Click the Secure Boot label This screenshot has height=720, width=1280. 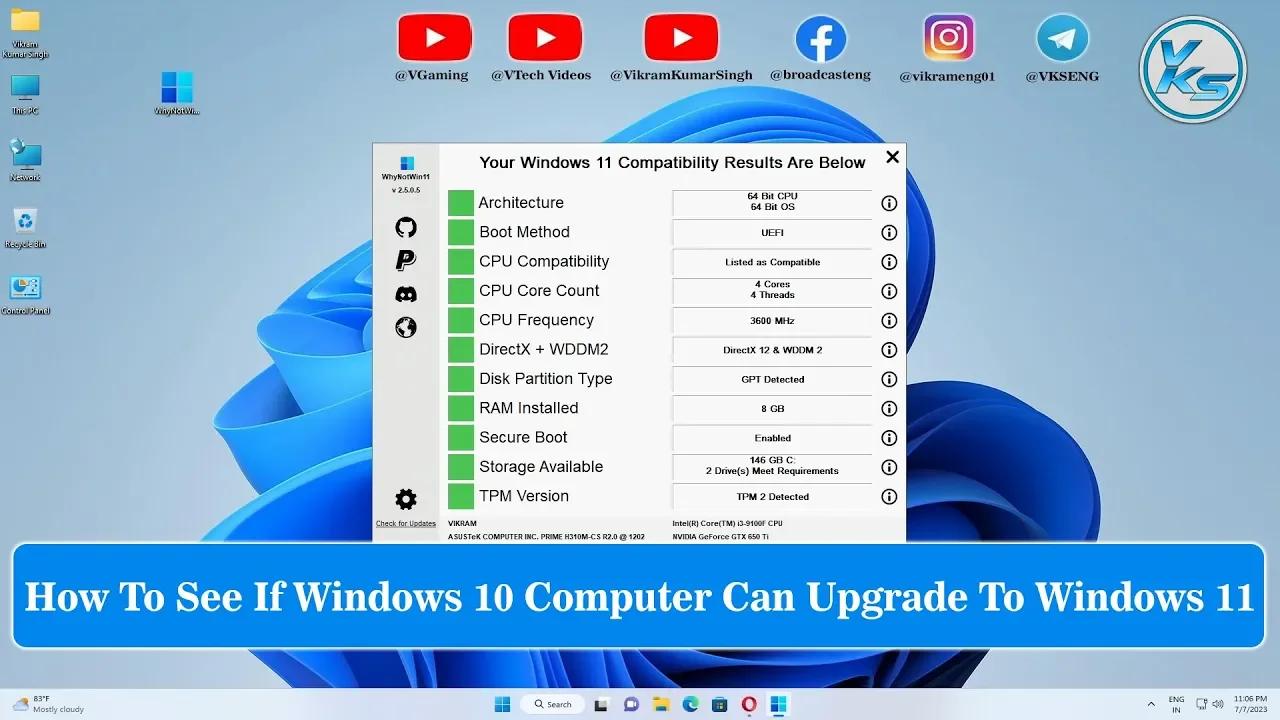pos(523,437)
